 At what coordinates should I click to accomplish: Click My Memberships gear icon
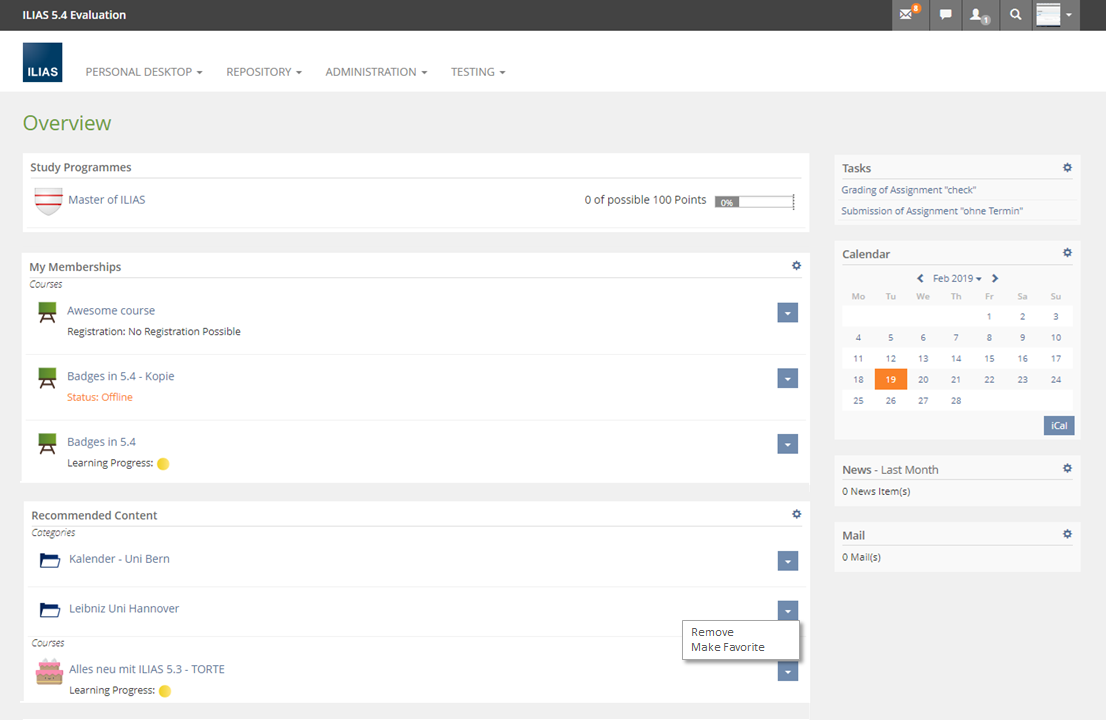tap(796, 266)
